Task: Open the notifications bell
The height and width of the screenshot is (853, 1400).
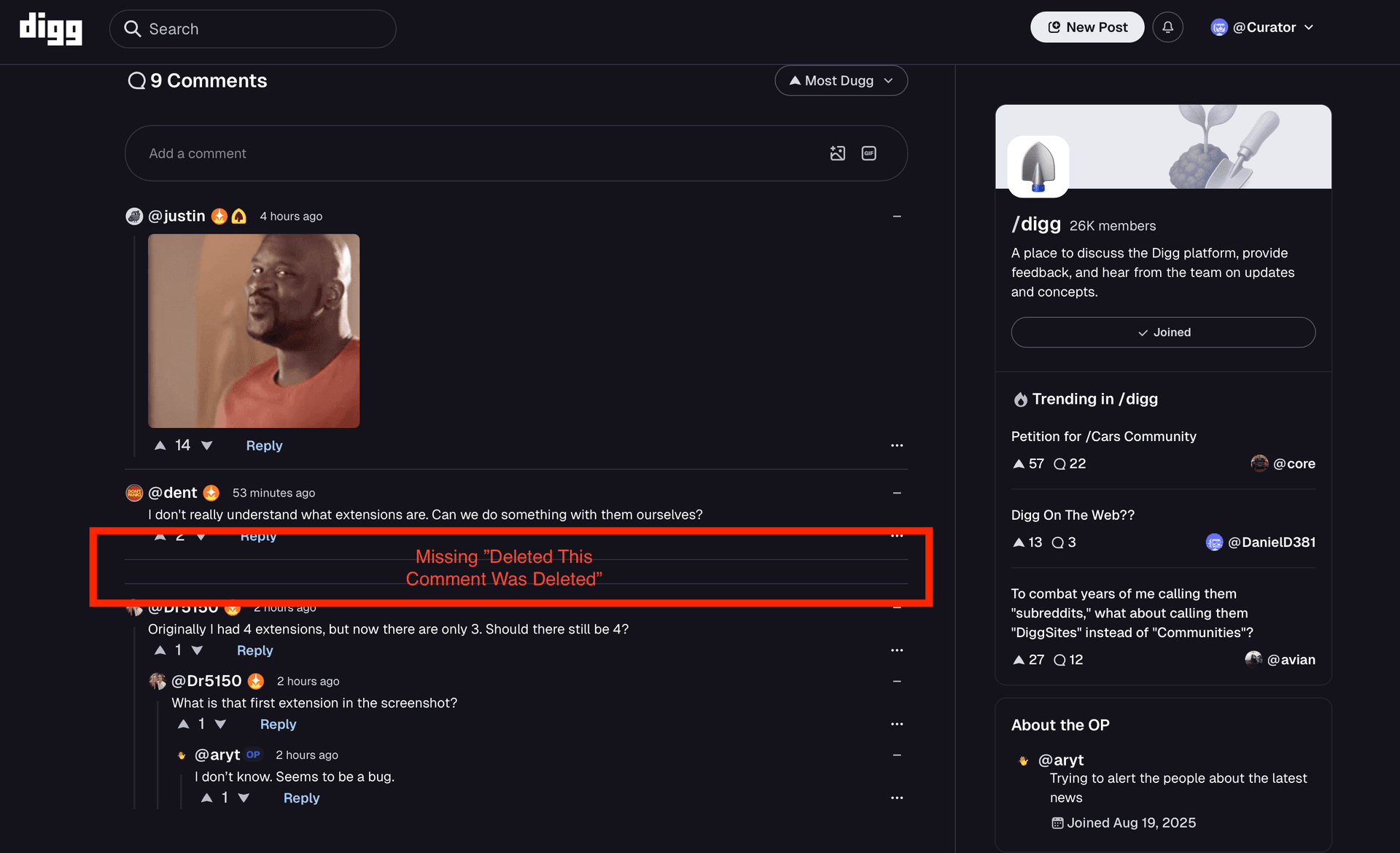Action: coord(1167,27)
